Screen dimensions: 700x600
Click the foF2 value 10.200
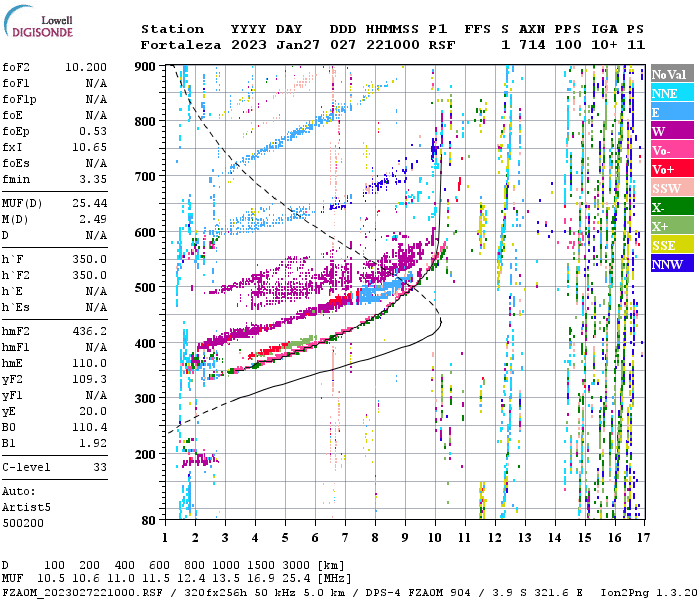[86, 67]
